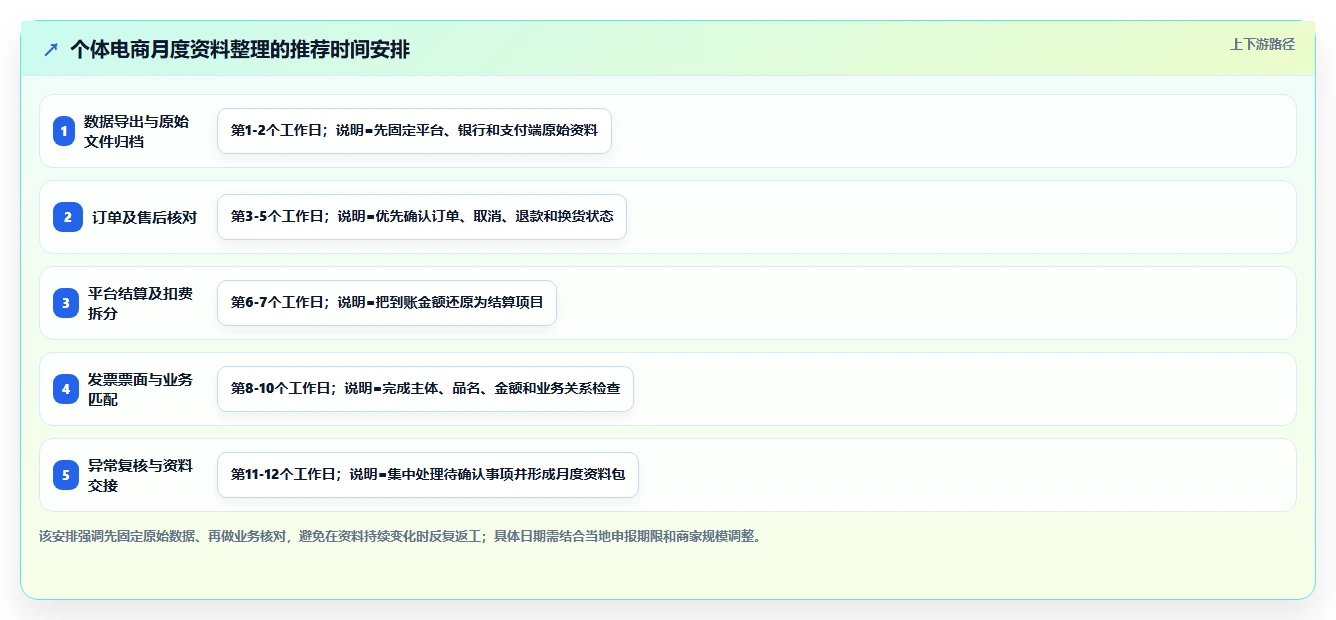Click the 上下游路径 label at top right
1336x620 pixels.
point(1262,44)
